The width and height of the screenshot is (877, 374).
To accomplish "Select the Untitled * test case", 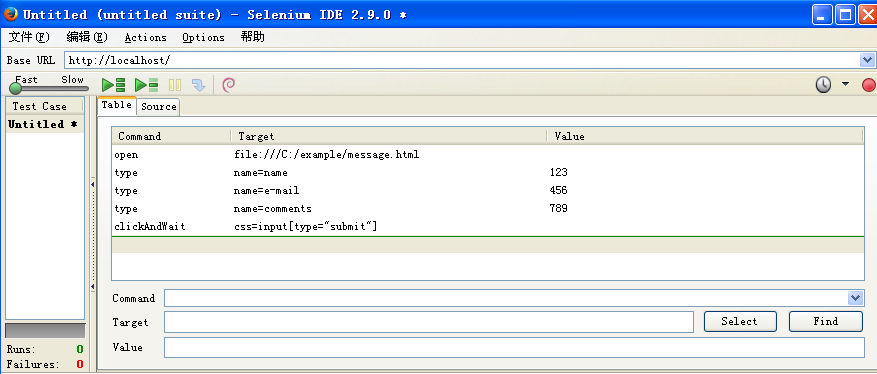I will (45, 124).
